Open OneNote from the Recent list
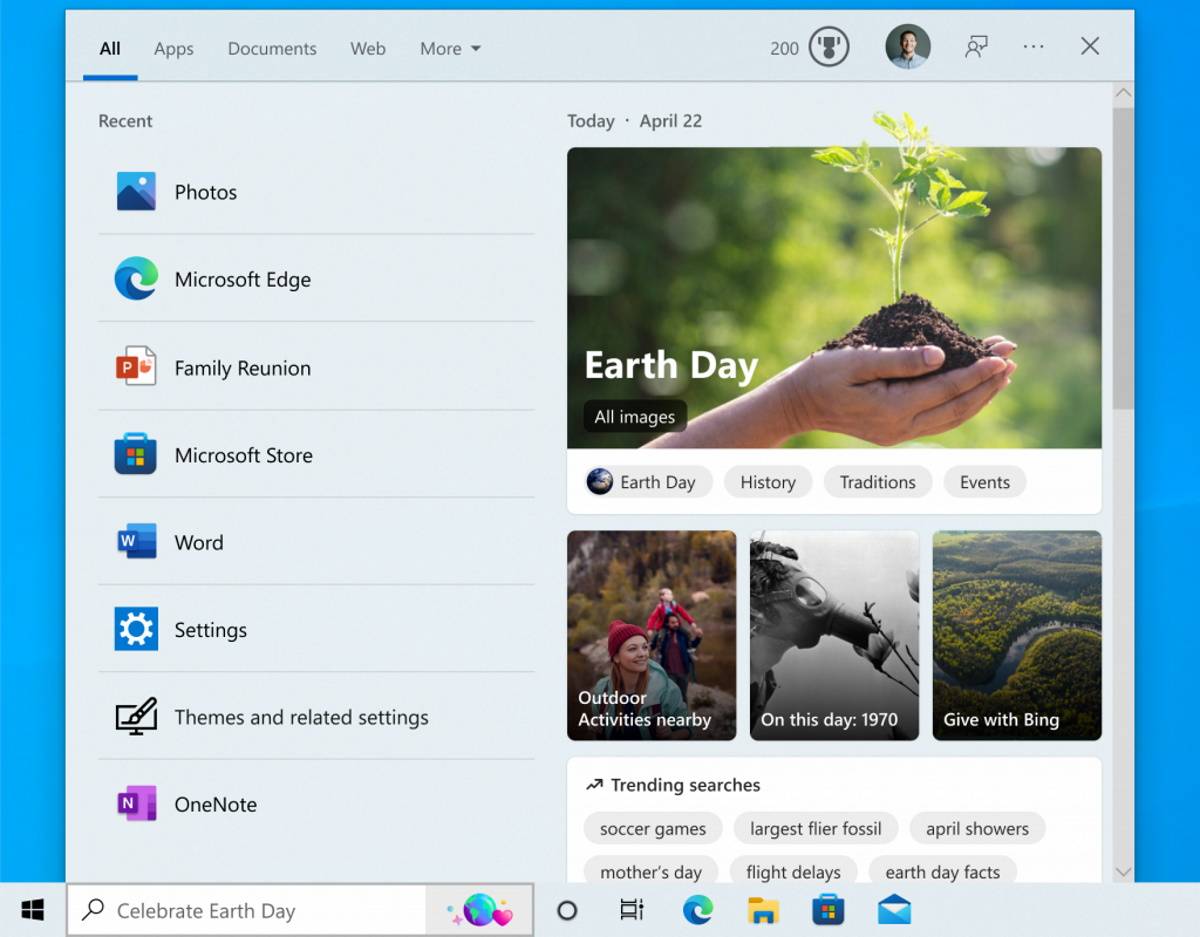The width and height of the screenshot is (1200, 937). pos(216,804)
